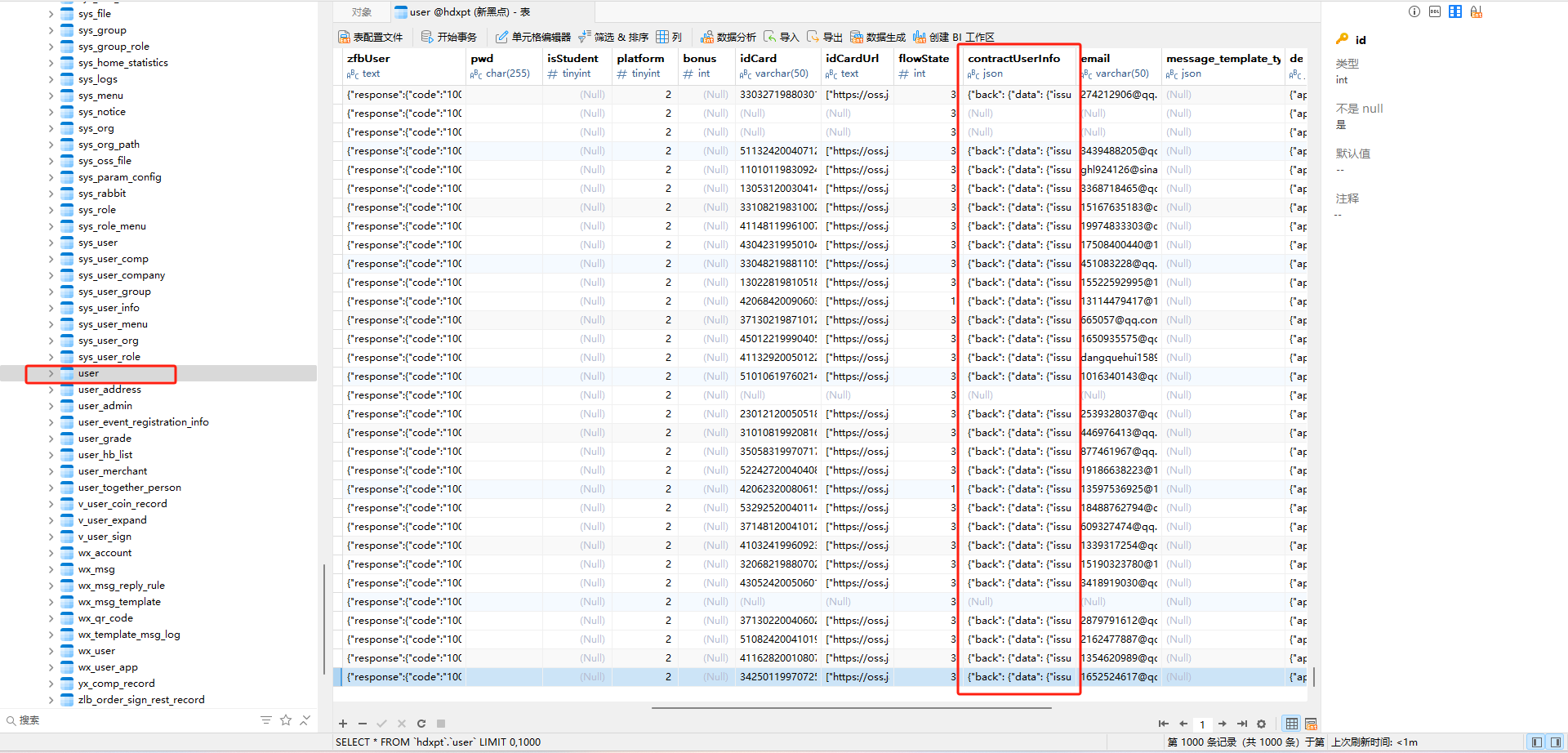Switch to form view
Screen dimensions: 1568x753
(1311, 724)
